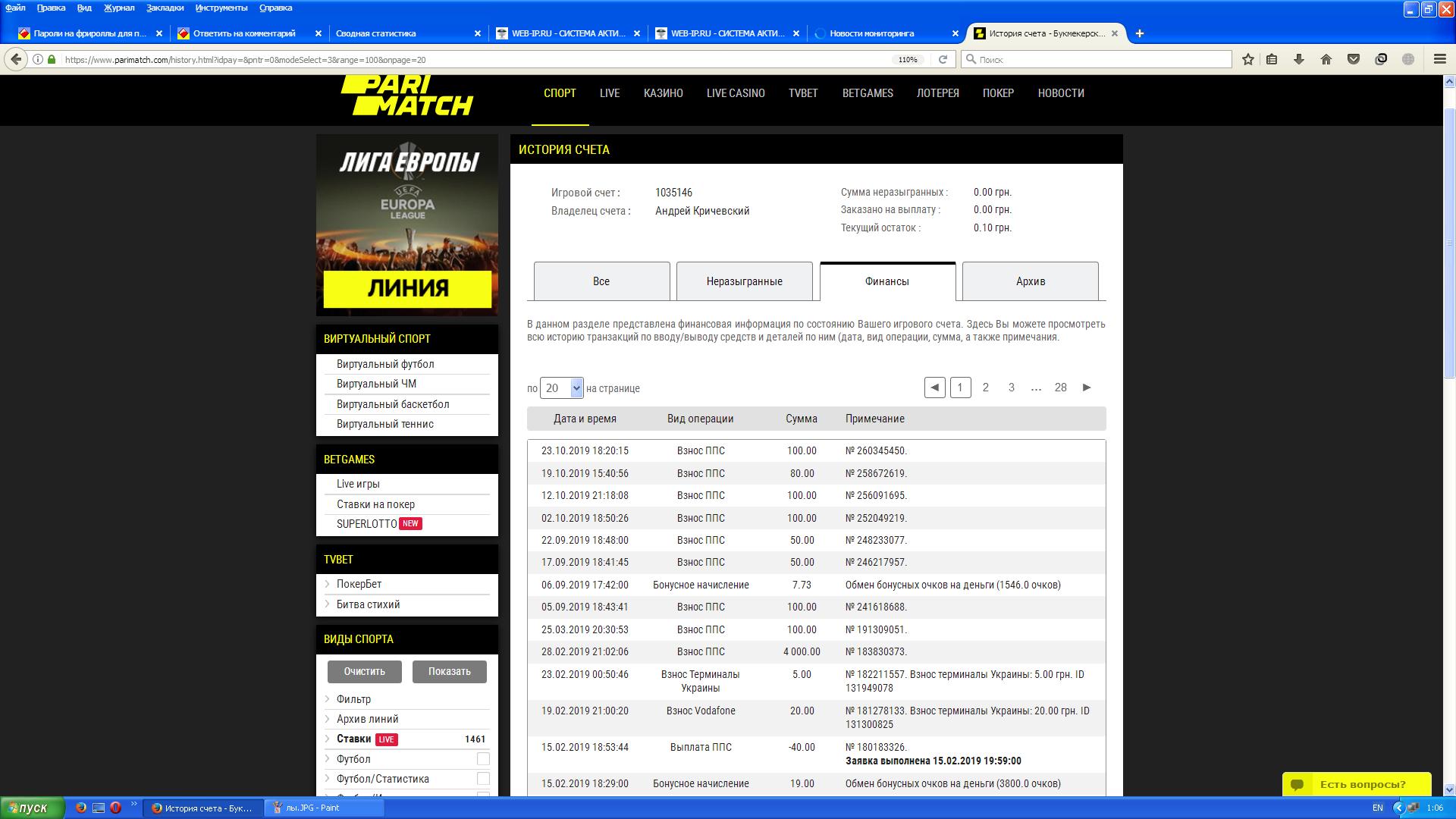Open the Виртуальный теннис link
The height and width of the screenshot is (819, 1456).
(385, 424)
